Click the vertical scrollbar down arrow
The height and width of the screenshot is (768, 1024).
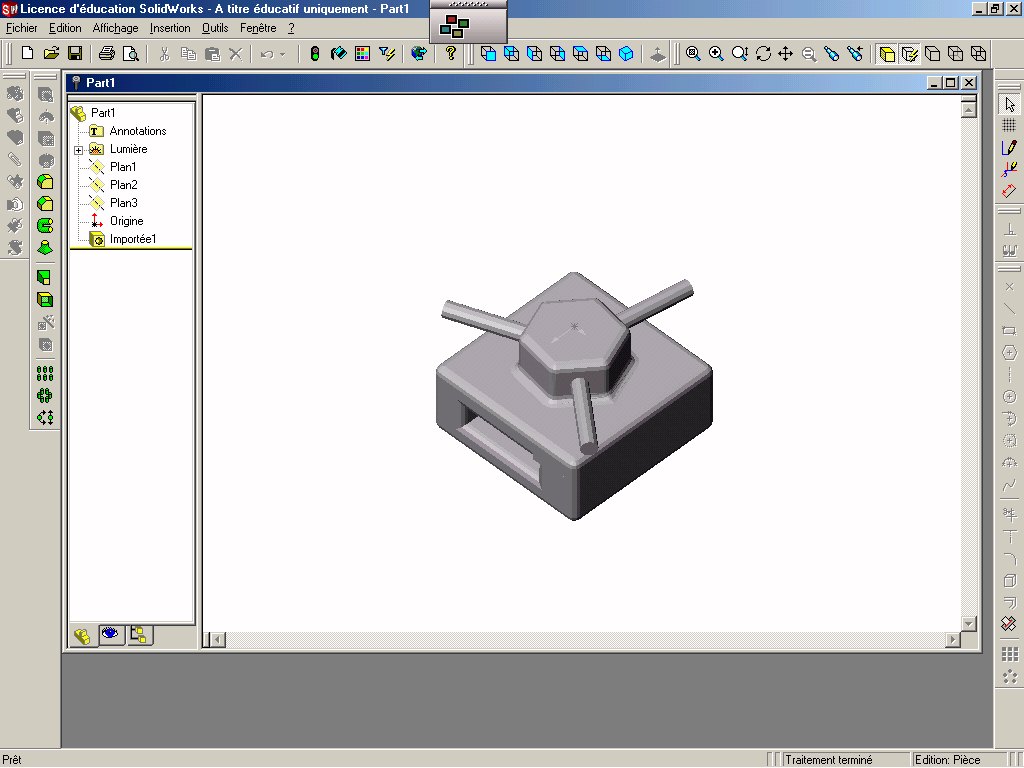pos(967,623)
